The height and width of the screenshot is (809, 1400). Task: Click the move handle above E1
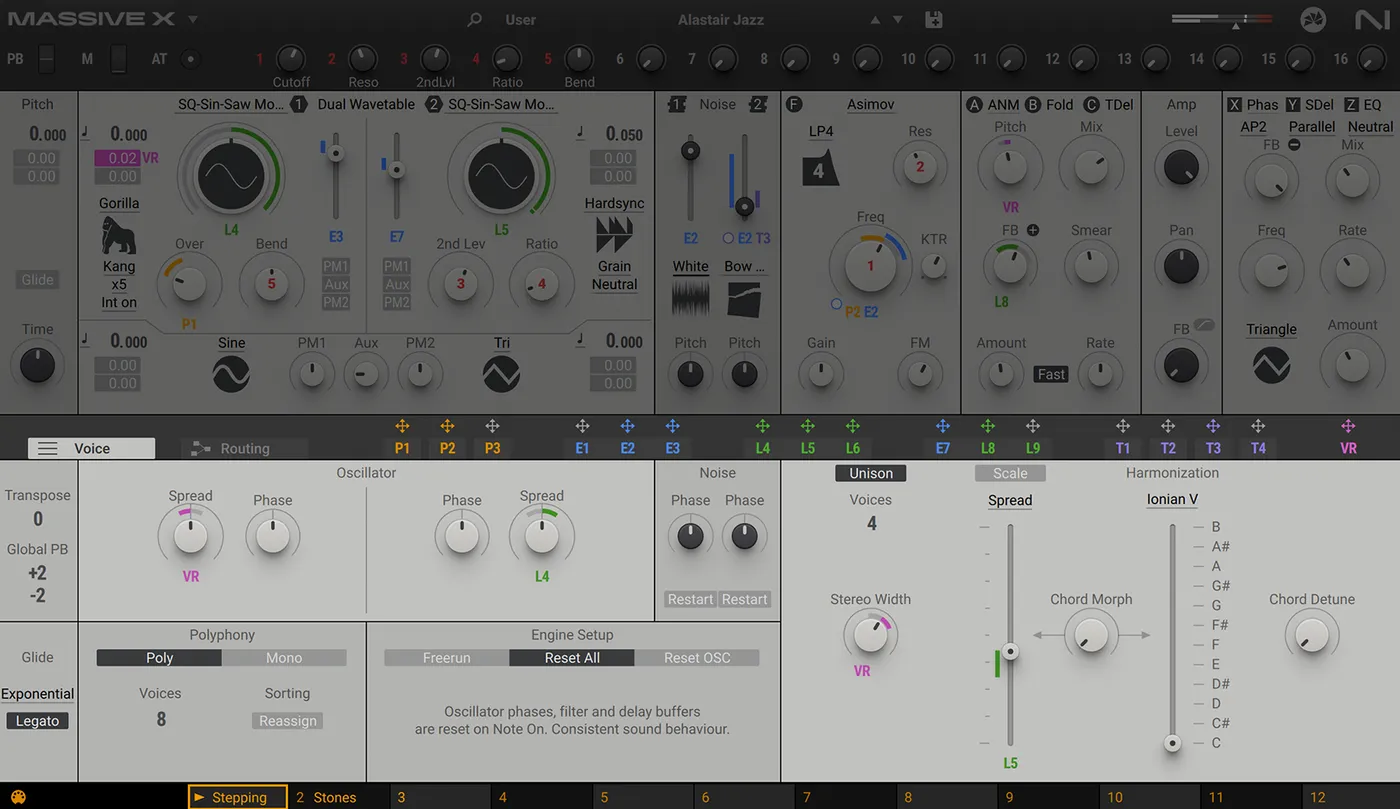(582, 427)
